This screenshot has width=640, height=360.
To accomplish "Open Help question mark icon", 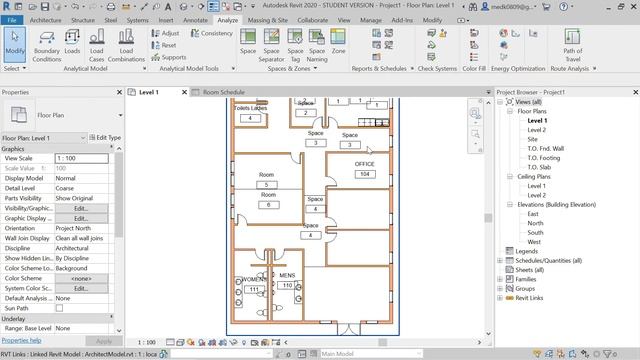I will click(563, 7).
